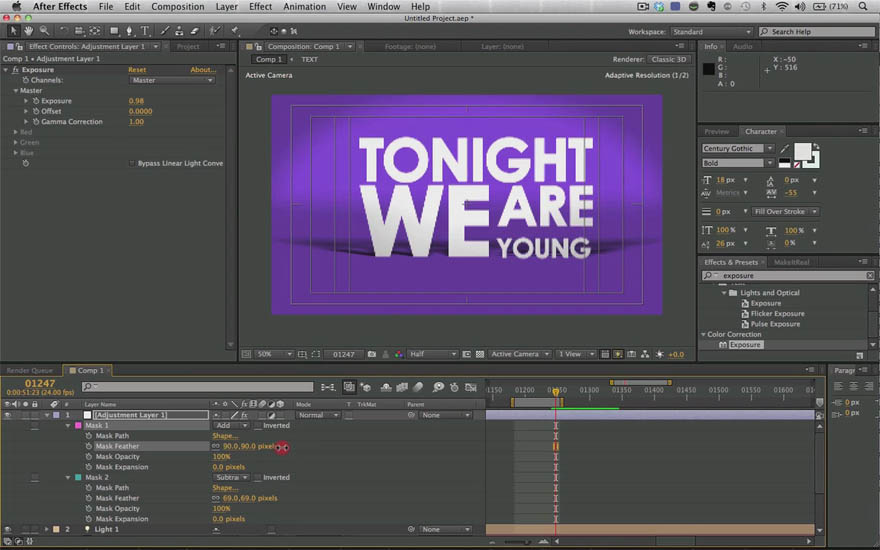Select the Unified Camera tool

pyautogui.click(x=79, y=31)
